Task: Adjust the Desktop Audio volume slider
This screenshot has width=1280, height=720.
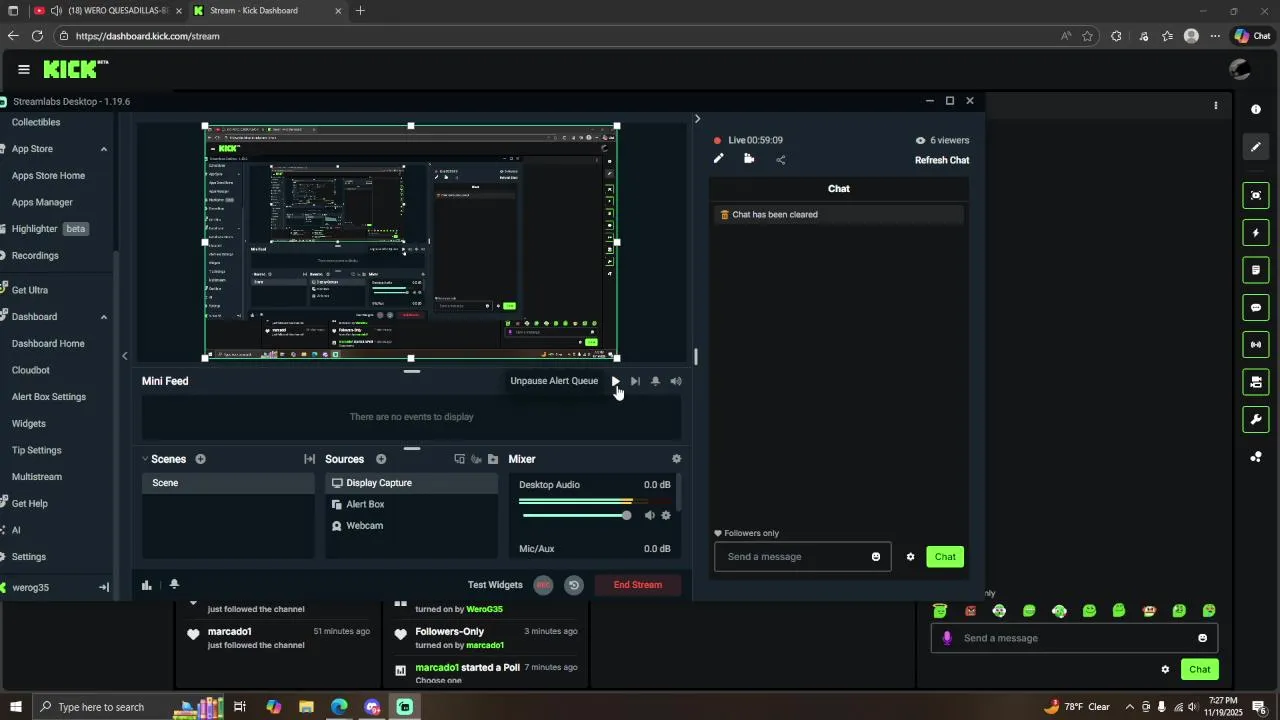Action: pyautogui.click(x=577, y=515)
